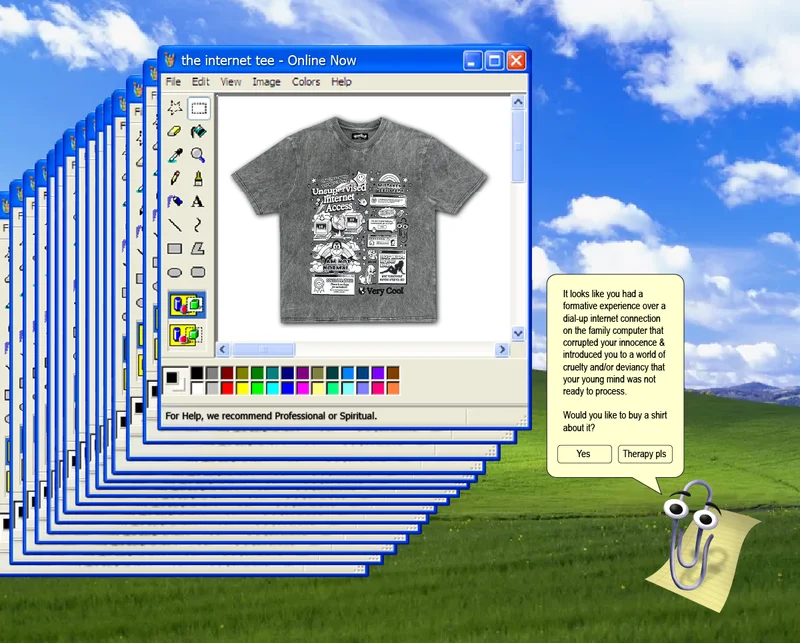Pick the bright yellow color swatch
The image size is (800, 643).
tap(242, 388)
